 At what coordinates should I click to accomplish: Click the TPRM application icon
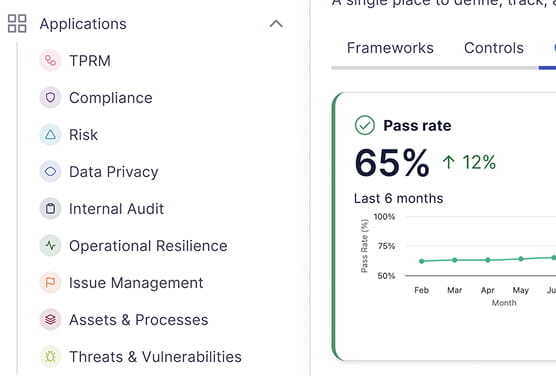coord(50,61)
